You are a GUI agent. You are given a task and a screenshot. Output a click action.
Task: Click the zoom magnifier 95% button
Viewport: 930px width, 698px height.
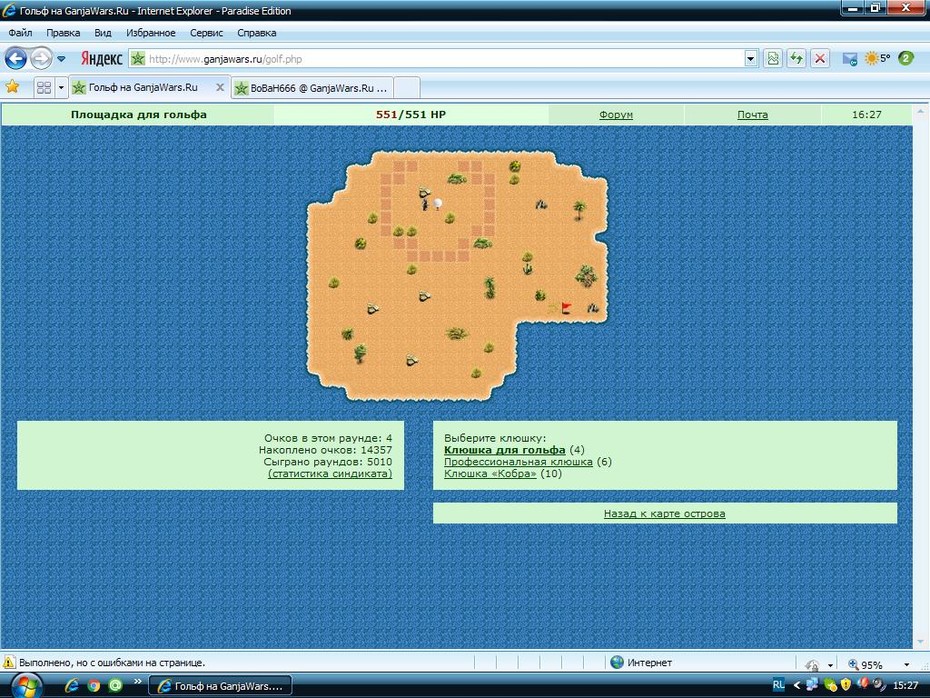point(865,664)
